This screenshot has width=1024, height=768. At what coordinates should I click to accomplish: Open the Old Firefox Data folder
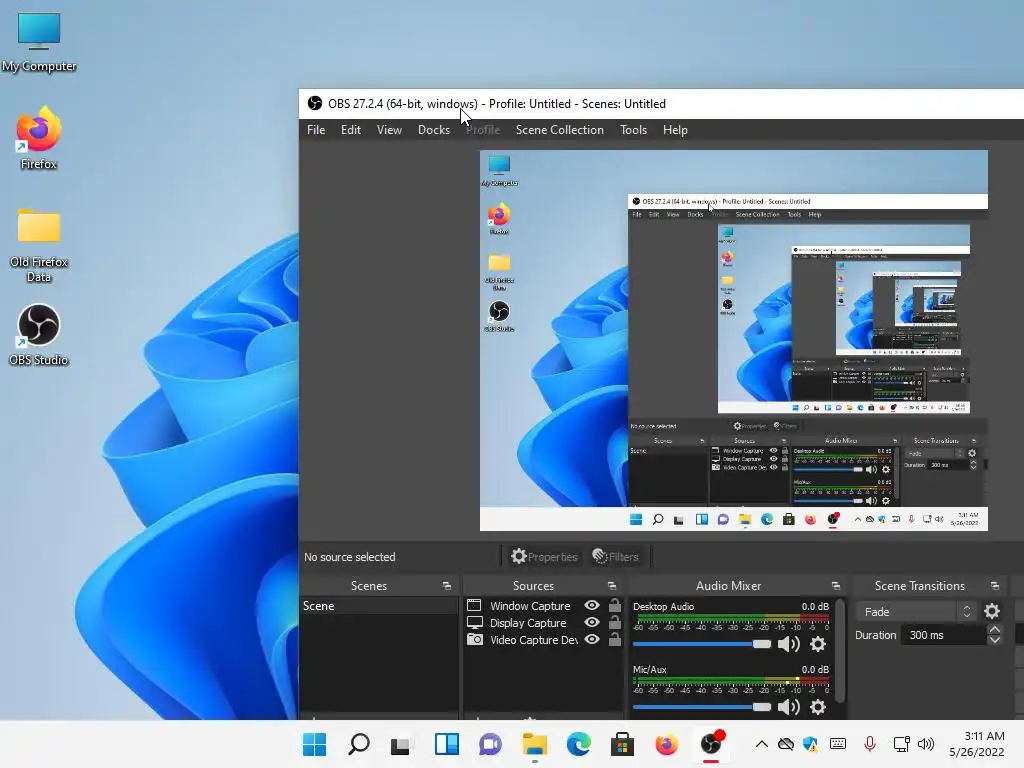click(x=39, y=245)
